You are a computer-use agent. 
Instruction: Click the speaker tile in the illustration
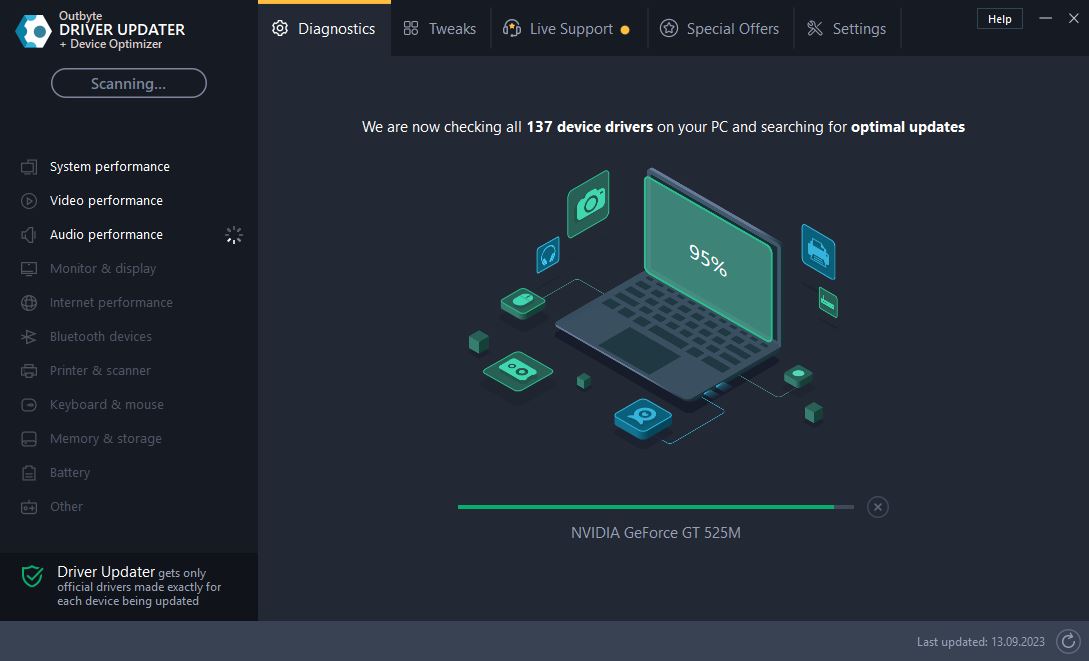517,371
